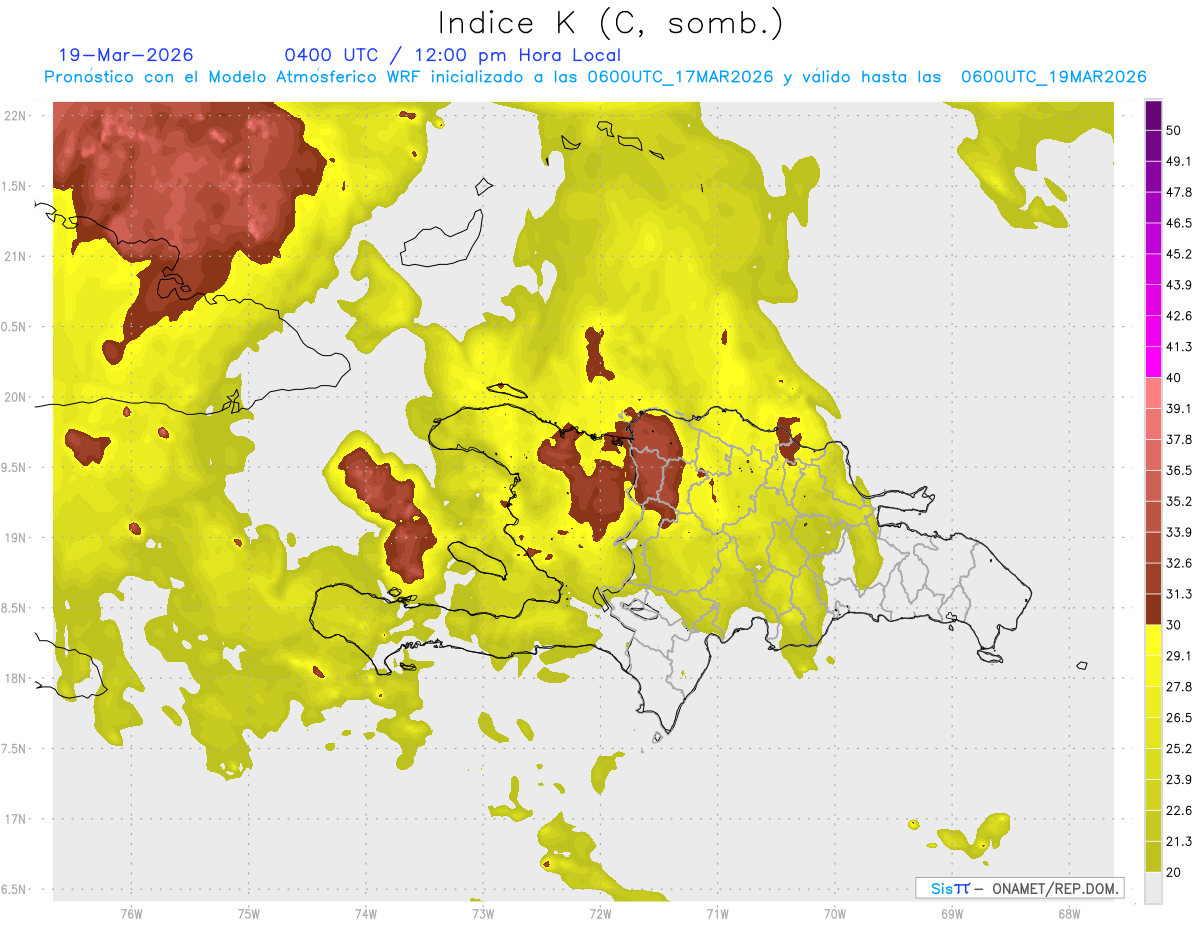Image resolution: width=1200 pixels, height=927 pixels.
Task: Click the colorbar value "29.1"
Action: pos(1179,656)
